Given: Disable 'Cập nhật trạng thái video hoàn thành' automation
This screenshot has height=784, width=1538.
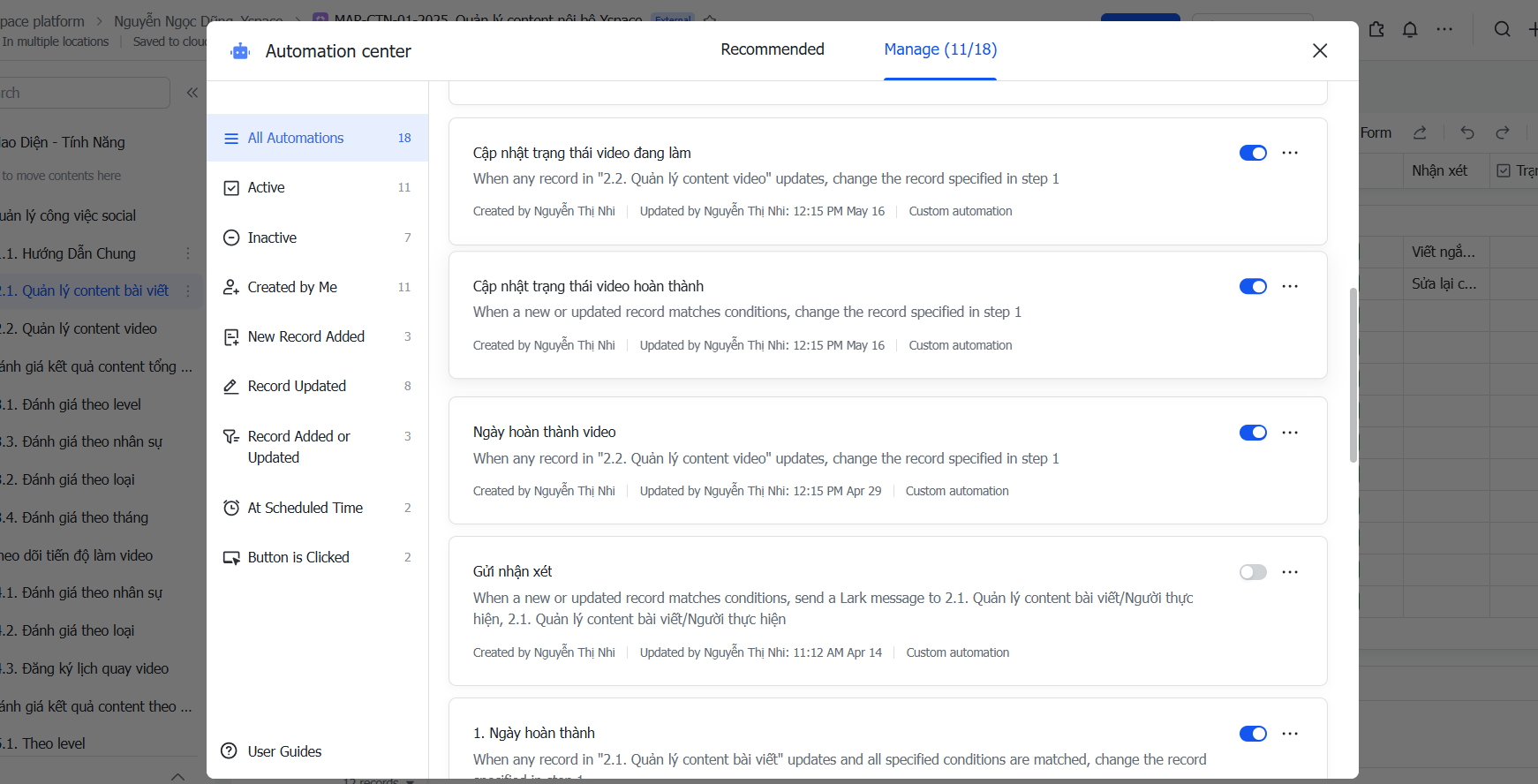Looking at the screenshot, I should click(1253, 286).
